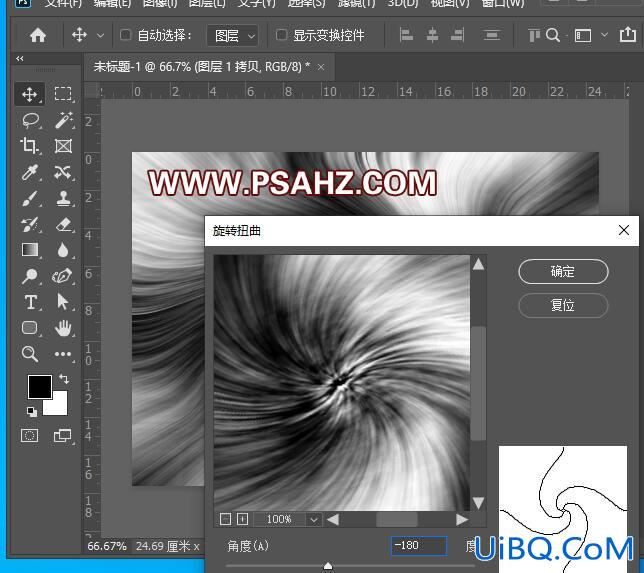The height and width of the screenshot is (573, 644).
Task: Click the swirl filter preview image
Action: pyautogui.click(x=342, y=383)
